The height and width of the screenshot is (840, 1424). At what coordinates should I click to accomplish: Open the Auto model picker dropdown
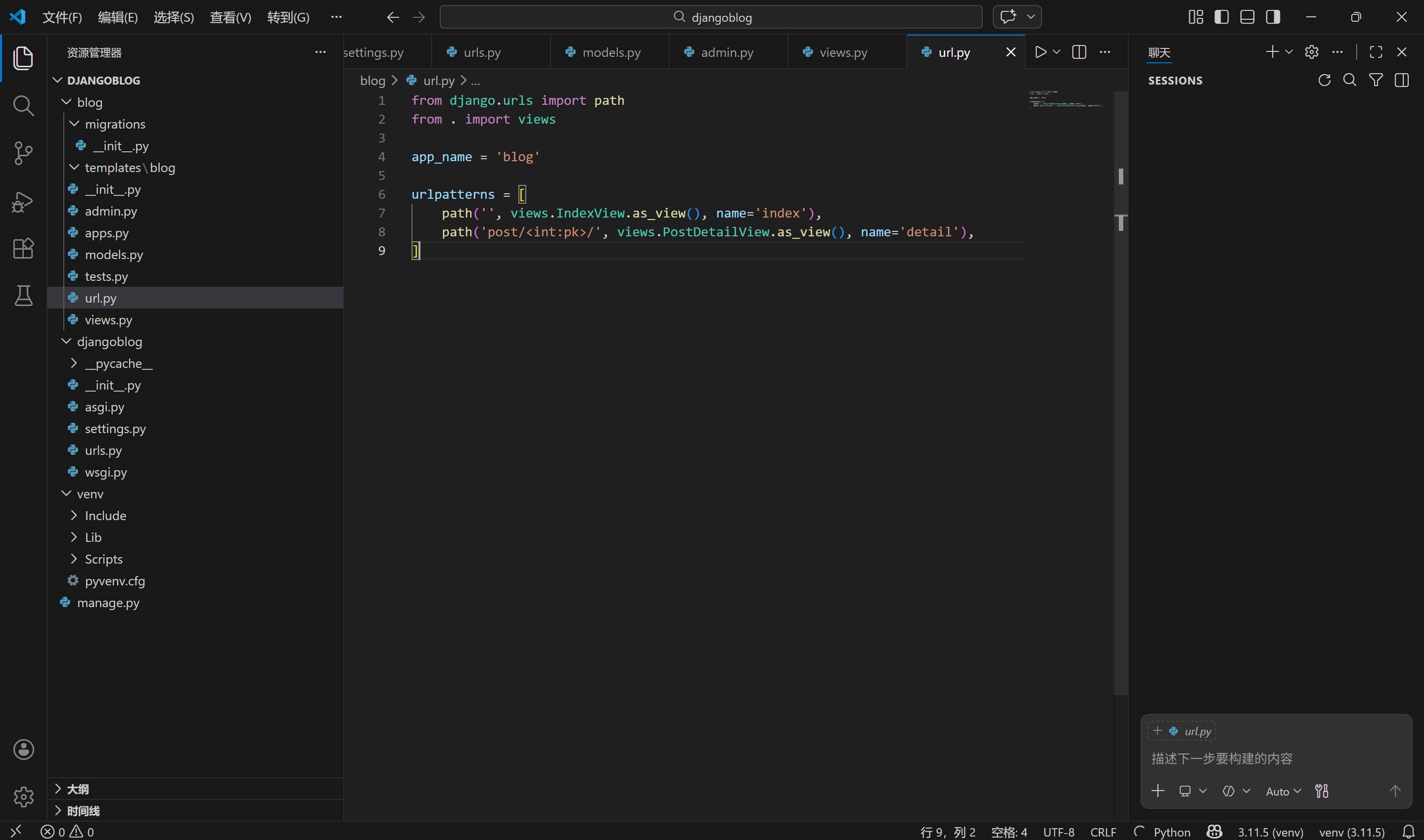1283,792
